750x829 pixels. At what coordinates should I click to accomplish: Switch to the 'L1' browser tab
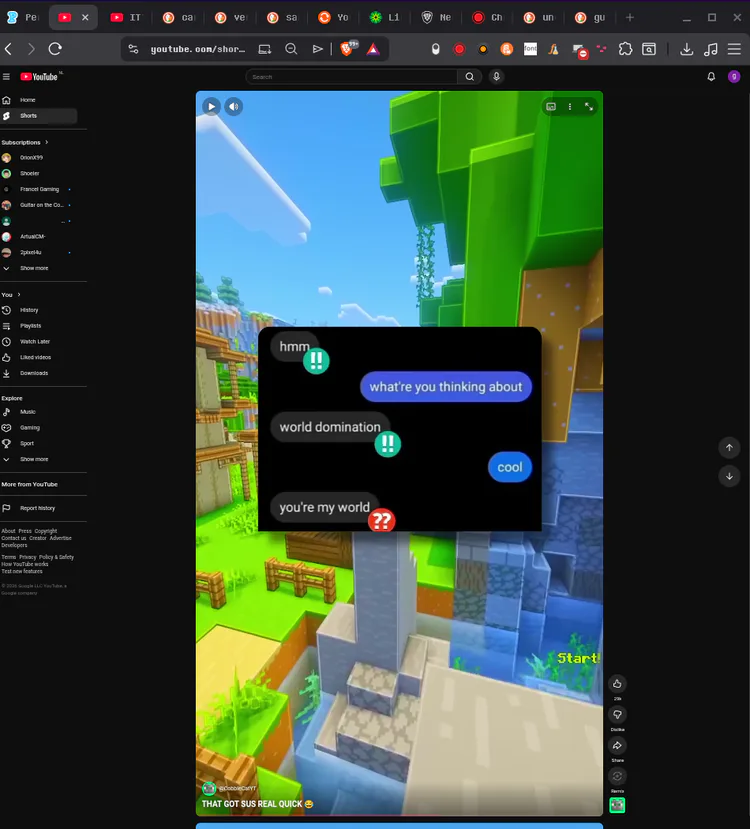(x=385, y=17)
